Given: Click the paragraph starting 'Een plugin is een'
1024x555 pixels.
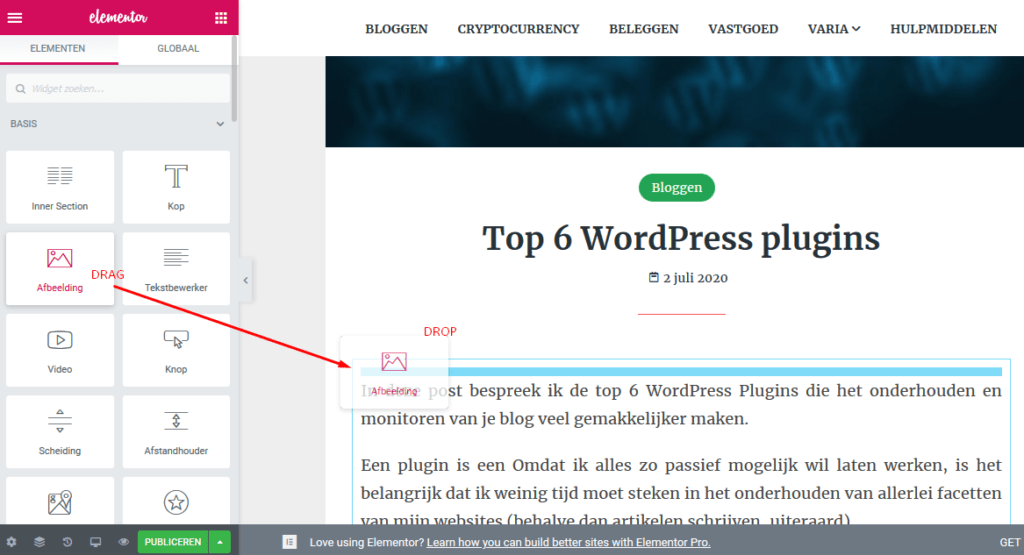Looking at the screenshot, I should pyautogui.click(x=681, y=493).
